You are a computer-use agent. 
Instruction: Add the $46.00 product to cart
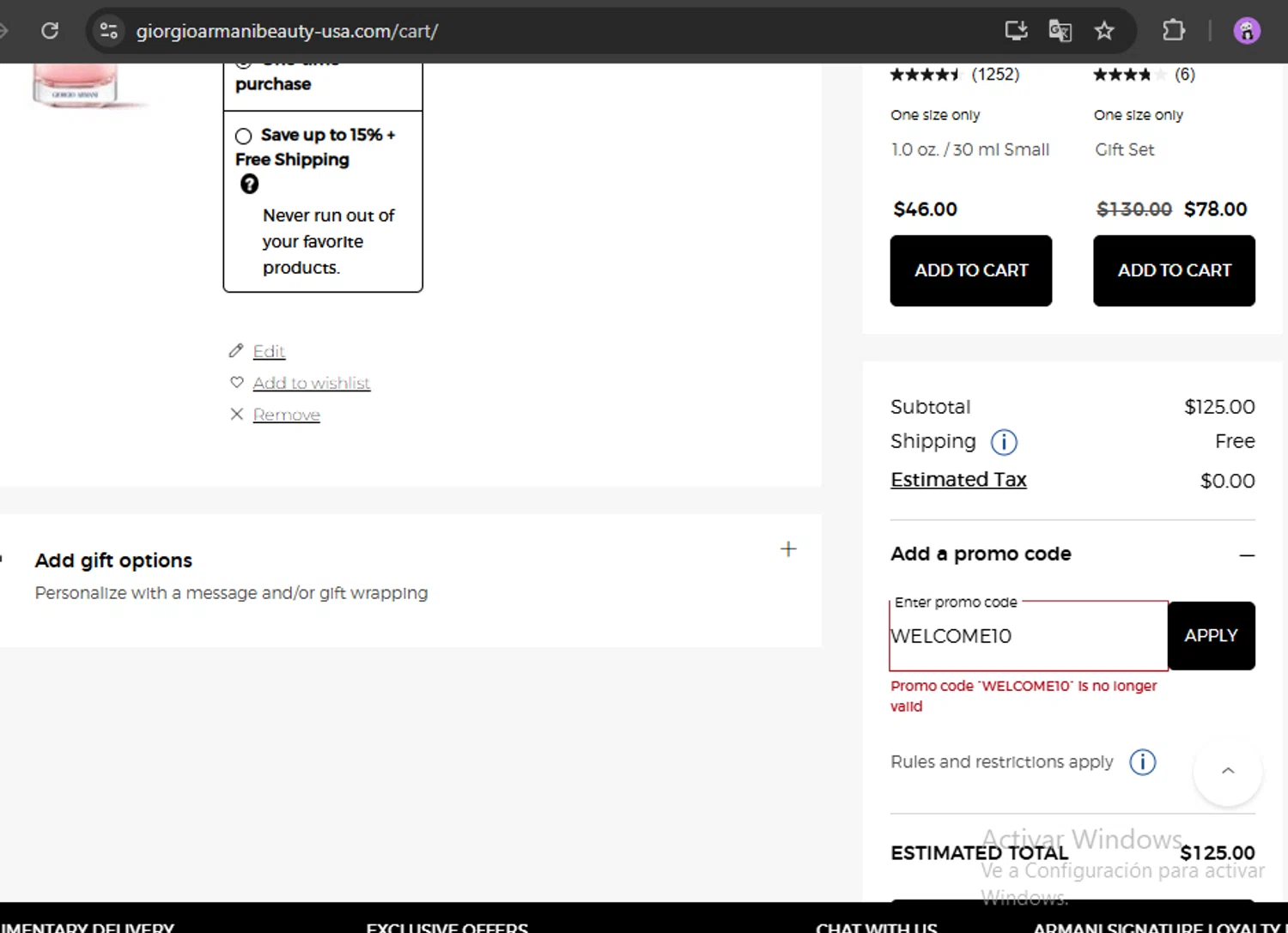click(971, 270)
